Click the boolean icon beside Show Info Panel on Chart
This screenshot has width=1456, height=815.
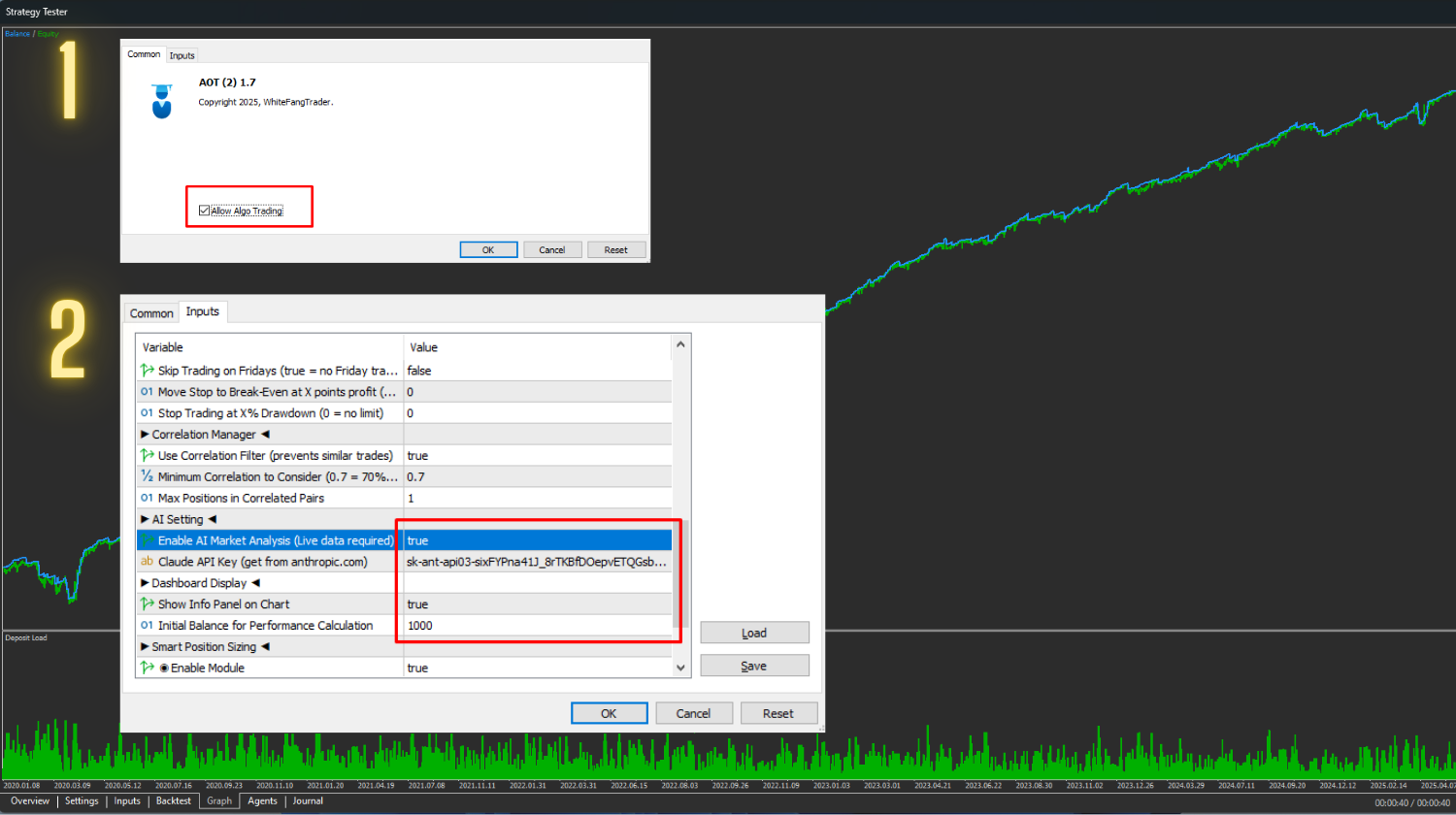click(x=148, y=604)
